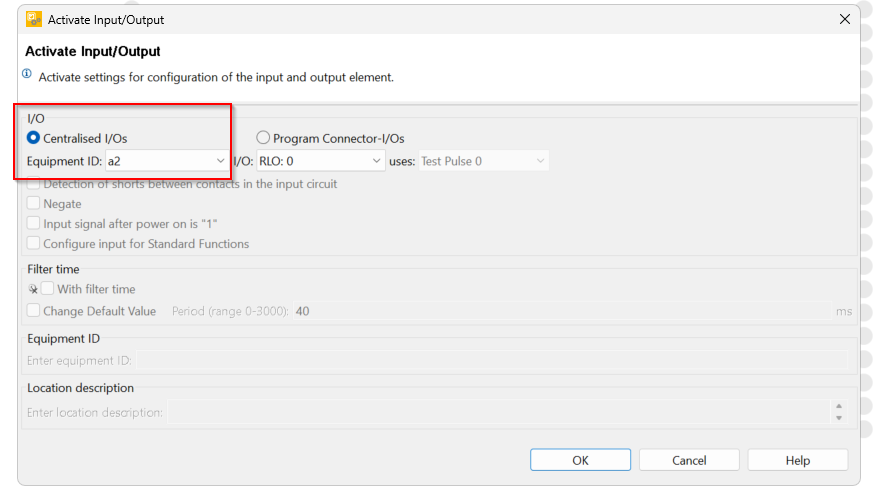Open the Equipment ID dropdown showing a2

pos(166,161)
